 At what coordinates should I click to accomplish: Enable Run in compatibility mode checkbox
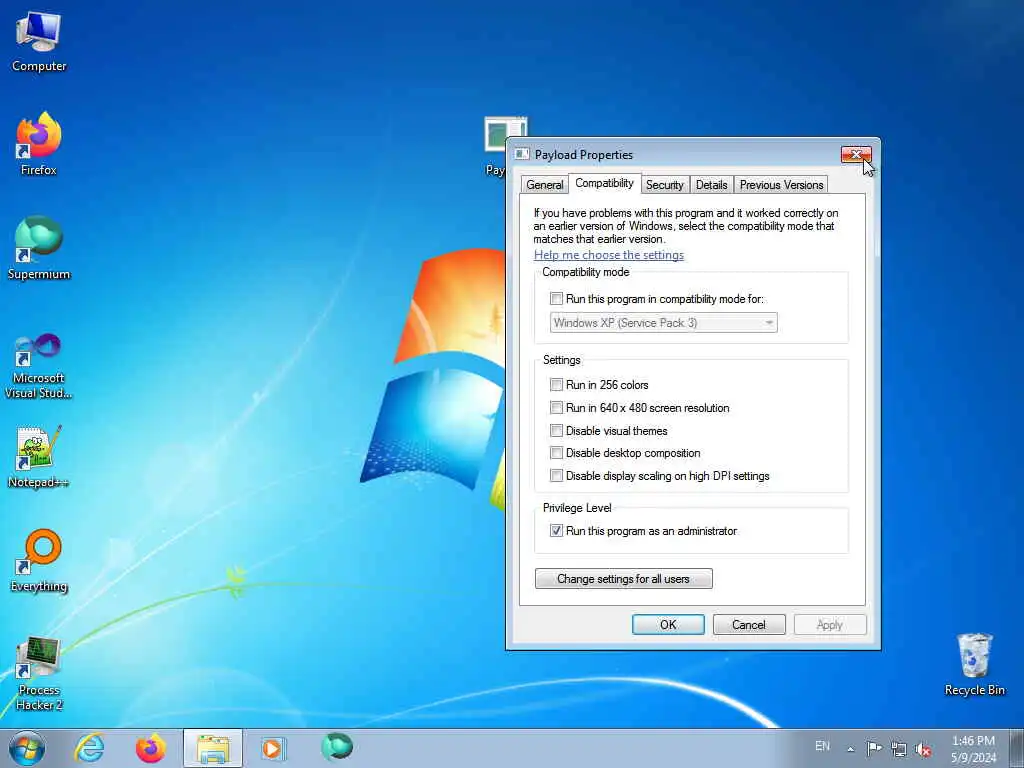(556, 298)
